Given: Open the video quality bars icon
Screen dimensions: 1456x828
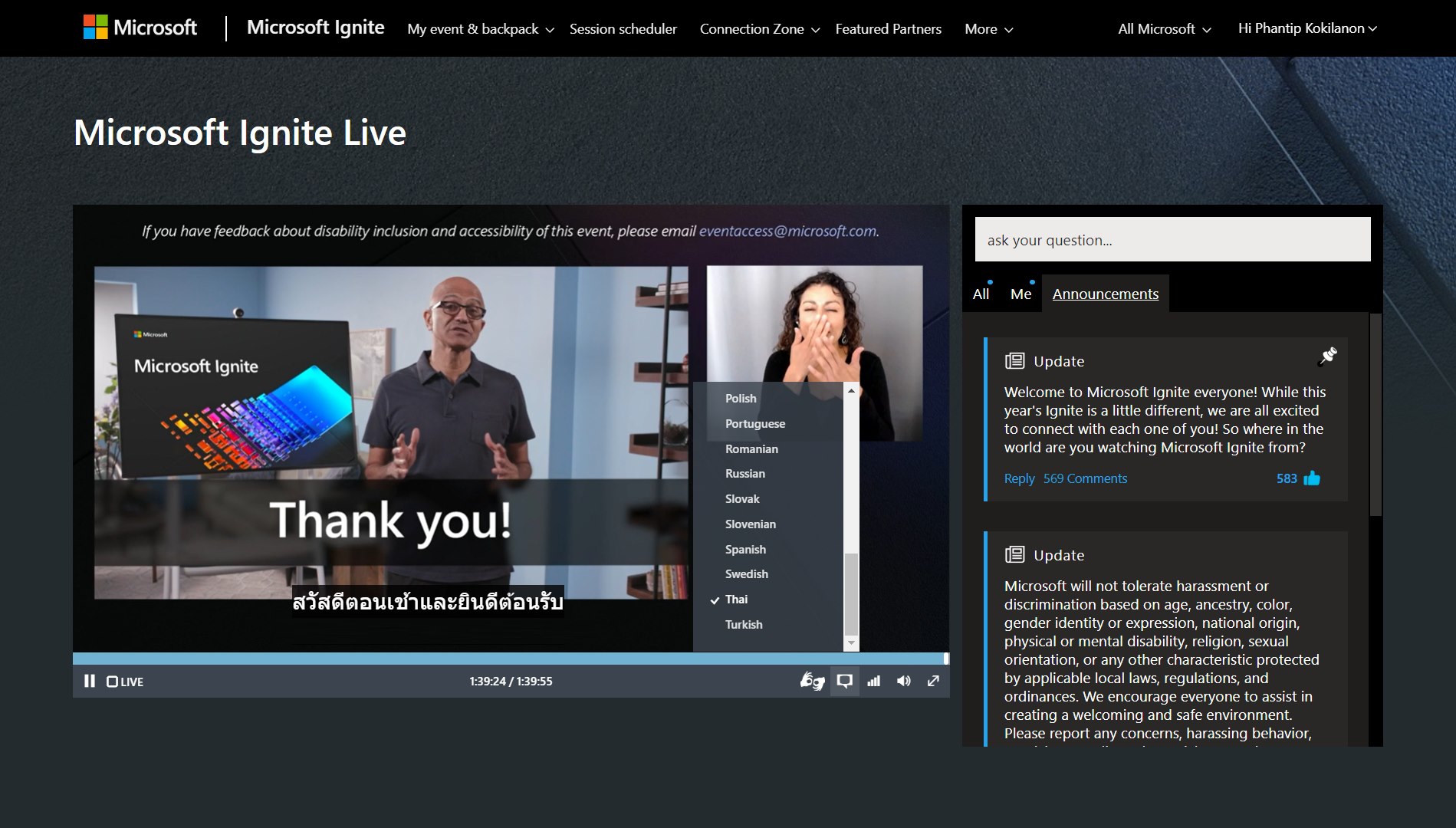Looking at the screenshot, I should [x=874, y=681].
